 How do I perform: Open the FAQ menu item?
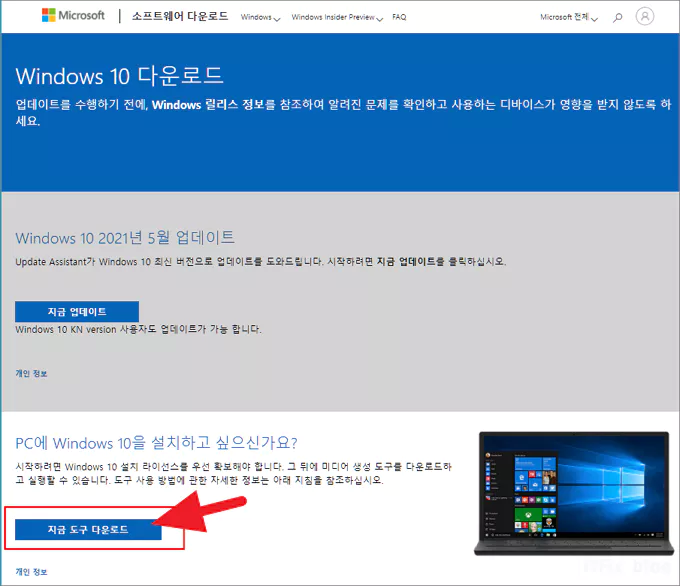click(399, 17)
